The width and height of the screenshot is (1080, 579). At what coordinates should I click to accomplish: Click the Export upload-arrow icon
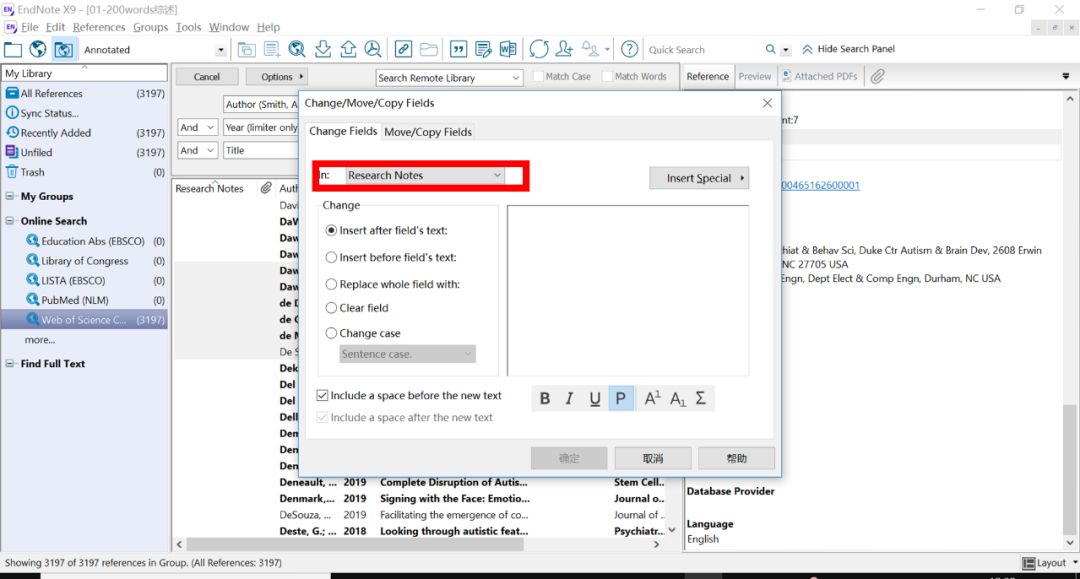tap(348, 50)
